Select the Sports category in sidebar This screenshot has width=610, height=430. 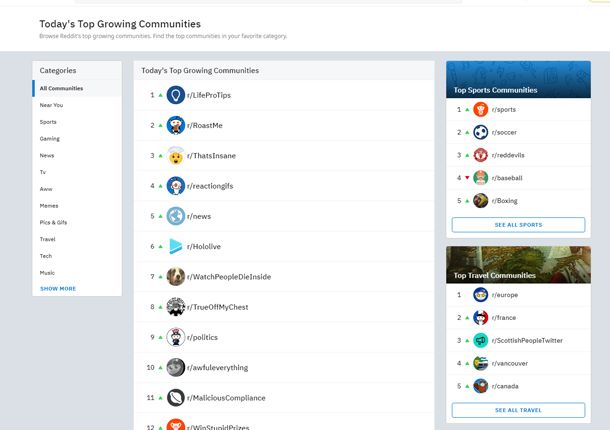click(77, 122)
